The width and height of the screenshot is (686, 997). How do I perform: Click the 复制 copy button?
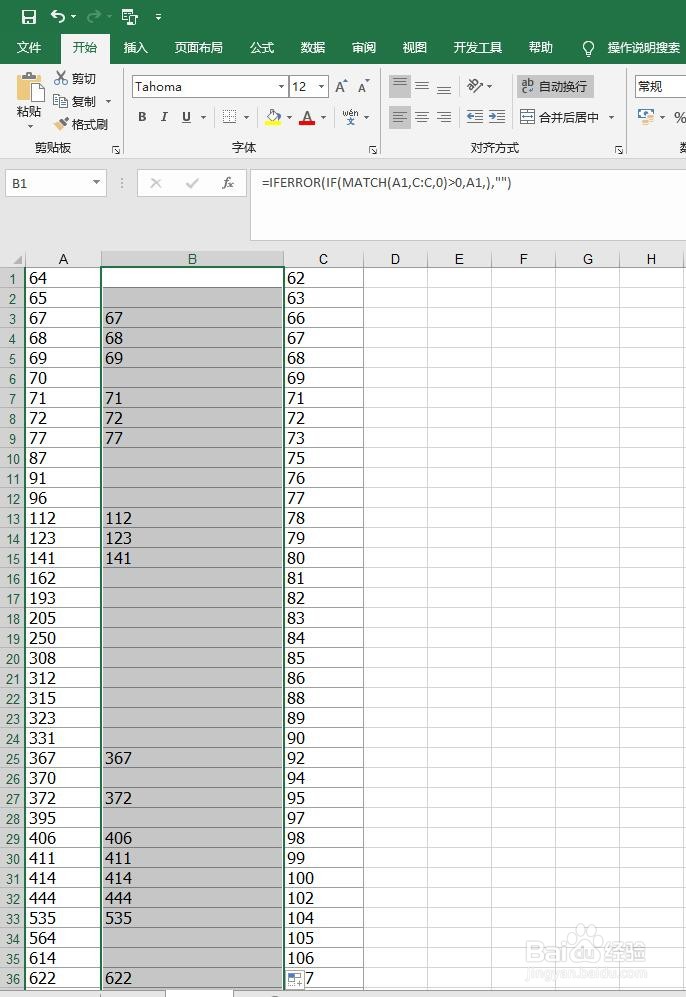pos(75,101)
